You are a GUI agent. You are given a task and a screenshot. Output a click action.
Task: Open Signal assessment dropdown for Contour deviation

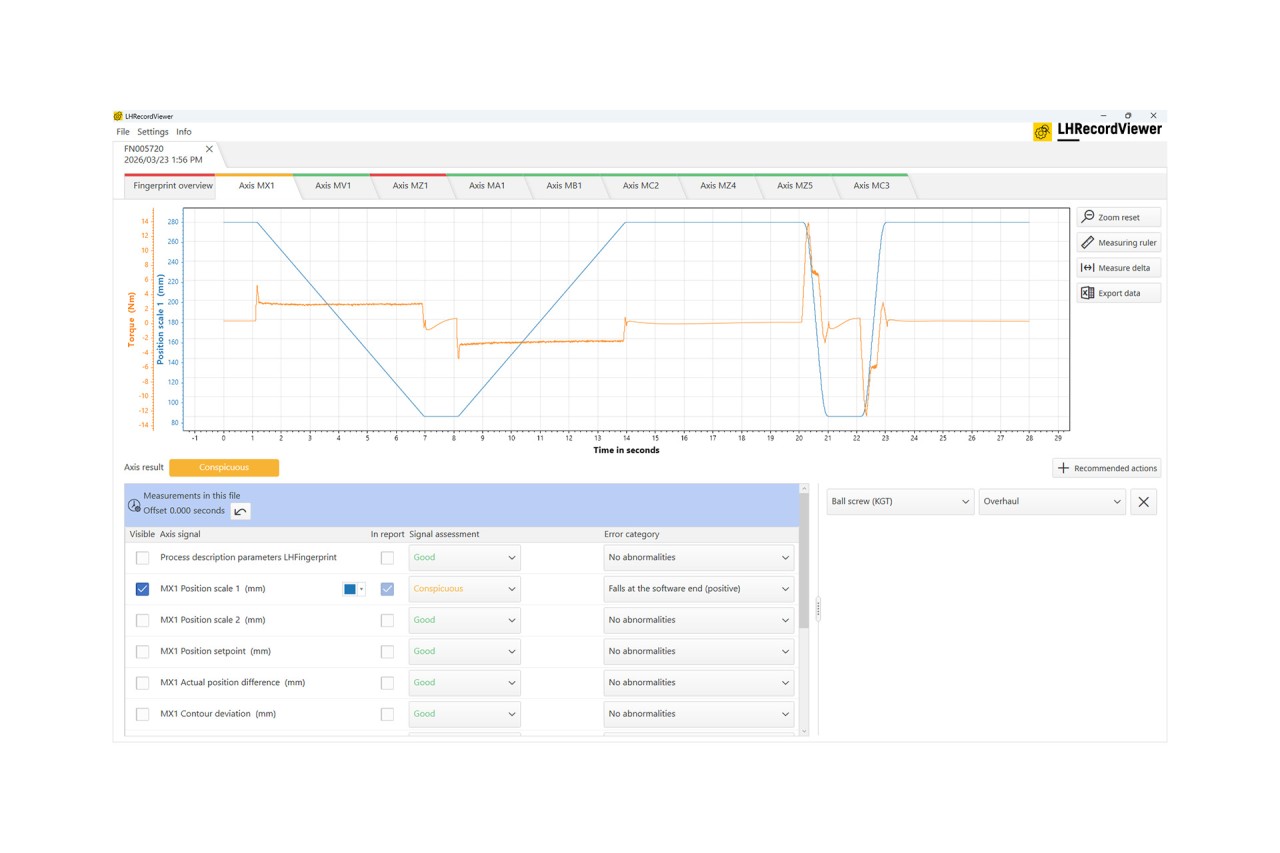464,714
